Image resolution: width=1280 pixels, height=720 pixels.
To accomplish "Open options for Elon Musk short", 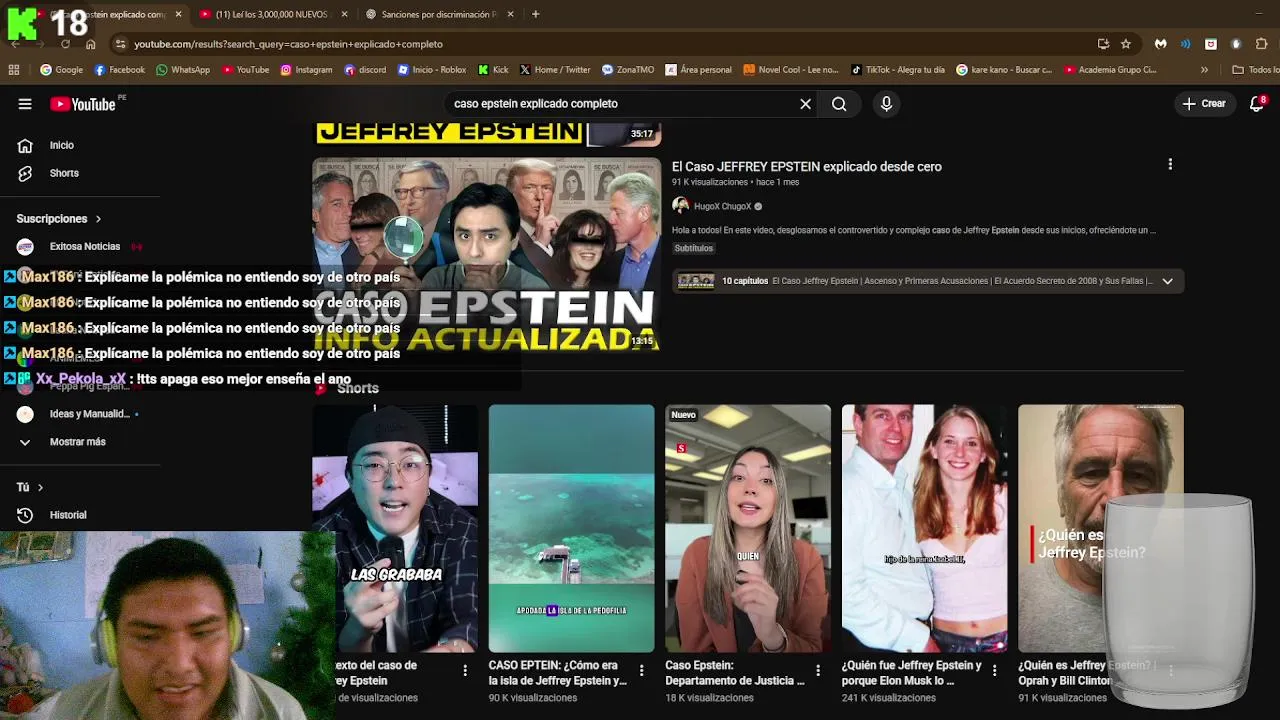I will [995, 671].
